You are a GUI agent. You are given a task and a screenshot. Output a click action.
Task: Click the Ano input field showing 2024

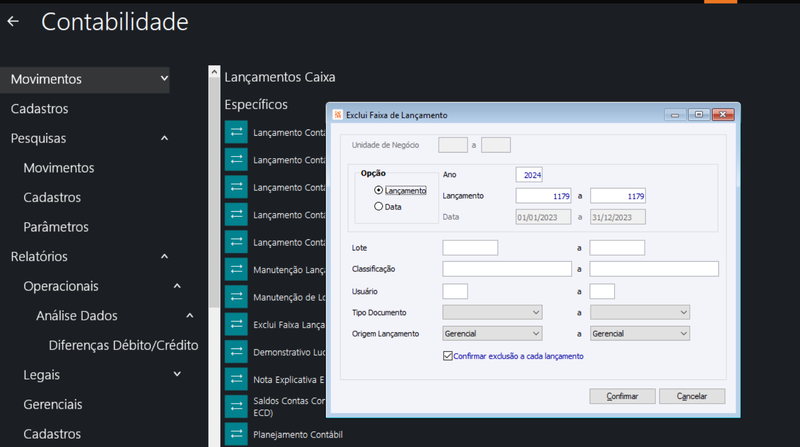pos(529,175)
